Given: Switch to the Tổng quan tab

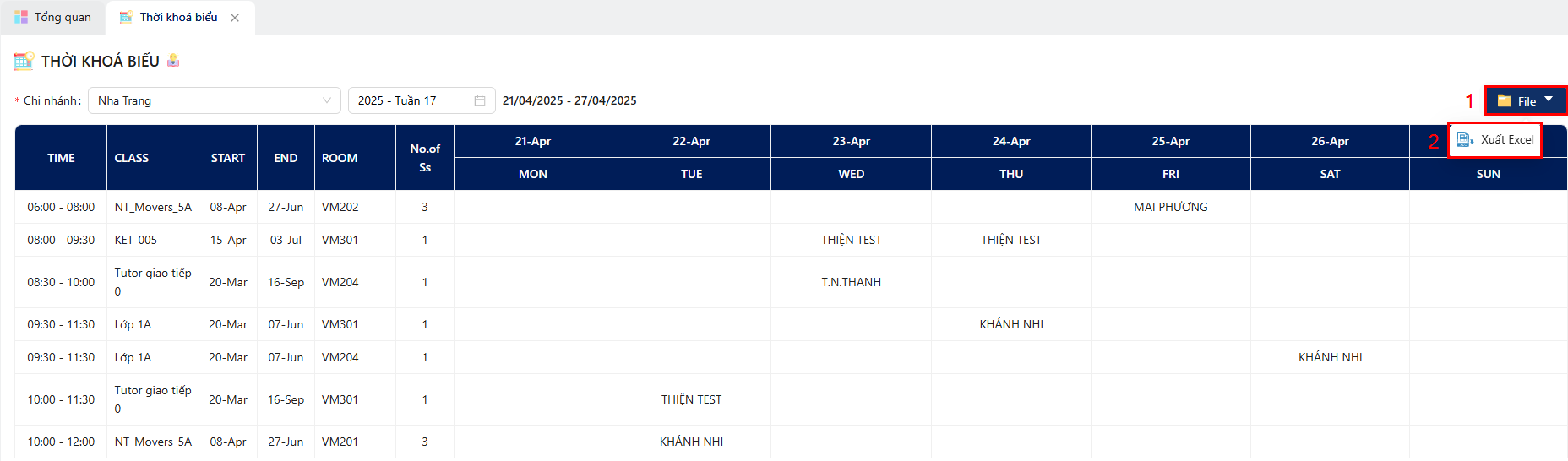Looking at the screenshot, I should click(53, 17).
